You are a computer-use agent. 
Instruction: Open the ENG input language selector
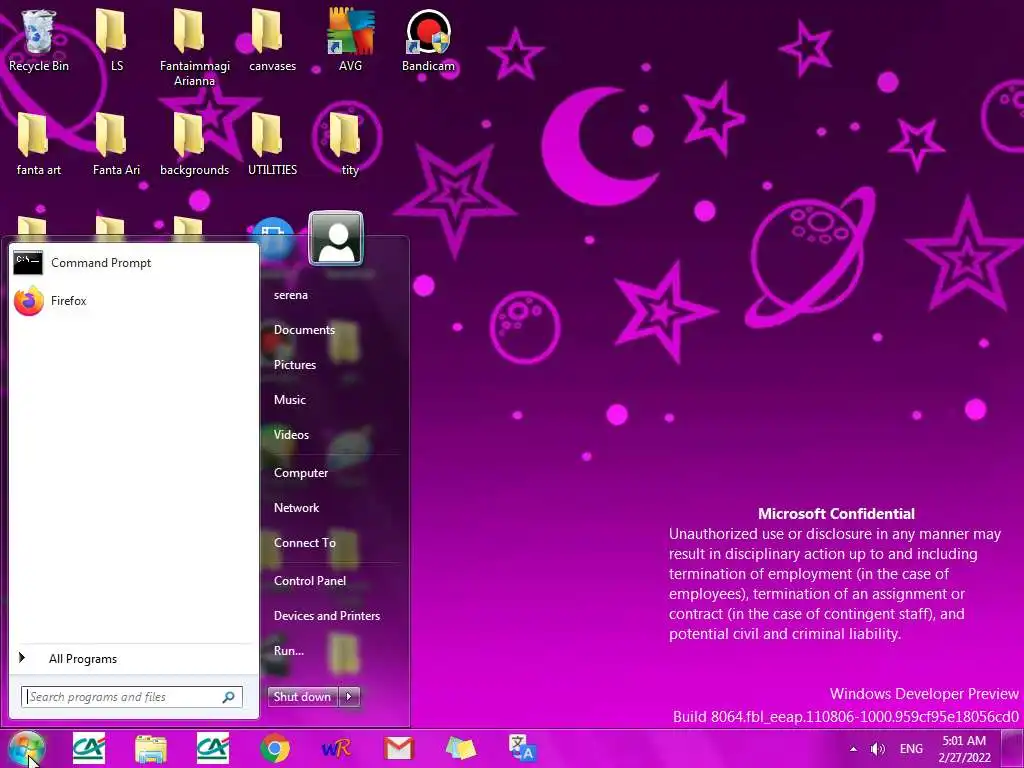coord(911,749)
